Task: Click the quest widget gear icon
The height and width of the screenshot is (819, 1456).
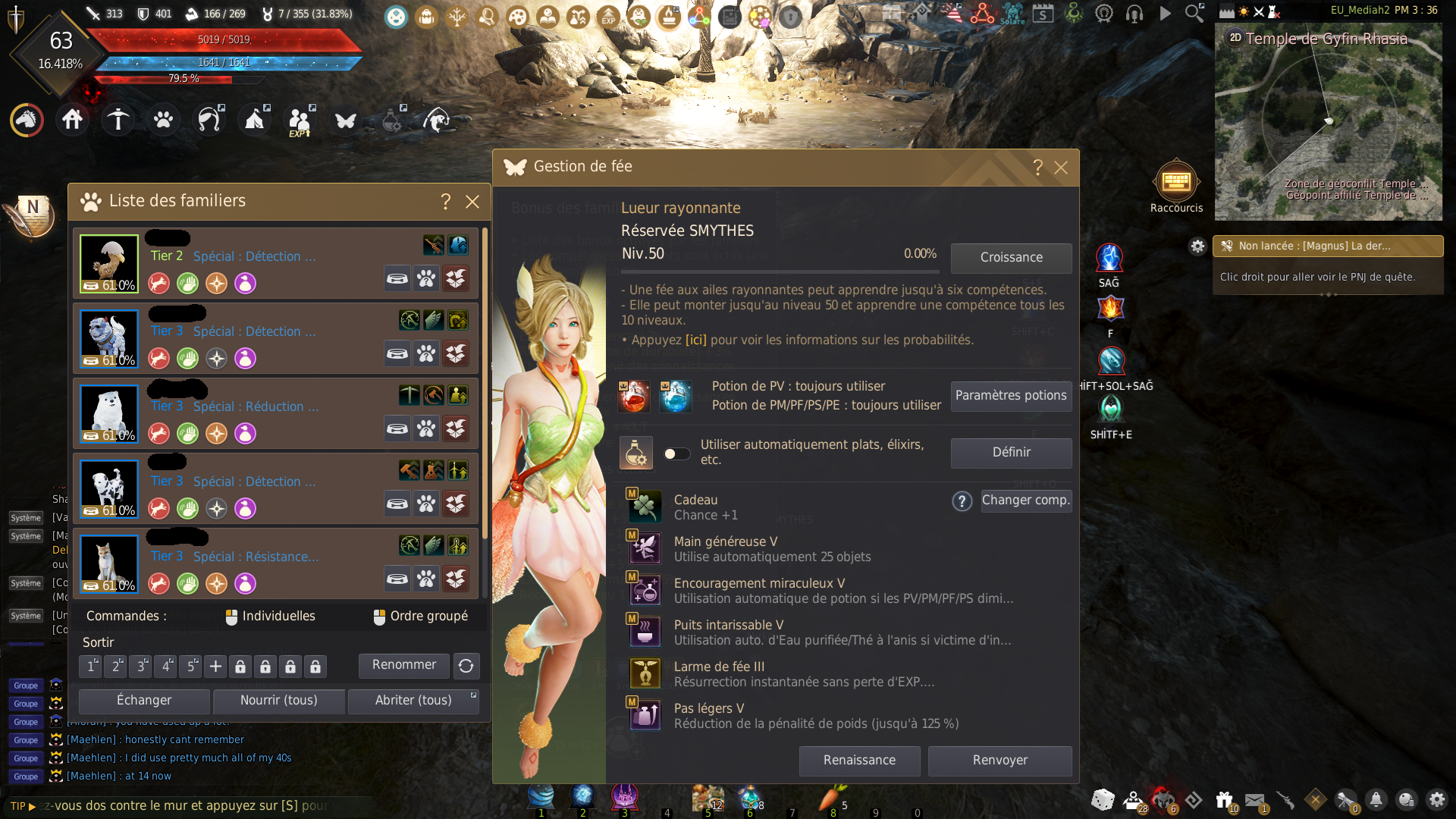Action: tap(1197, 246)
